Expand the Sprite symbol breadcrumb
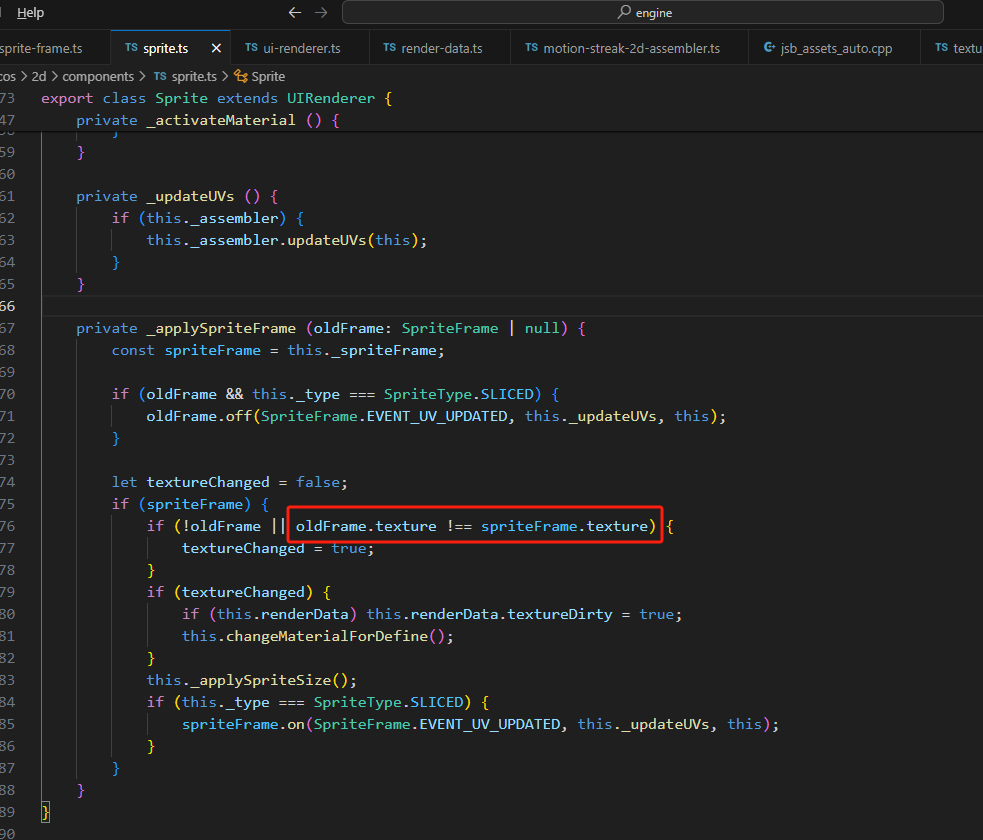 [268, 76]
